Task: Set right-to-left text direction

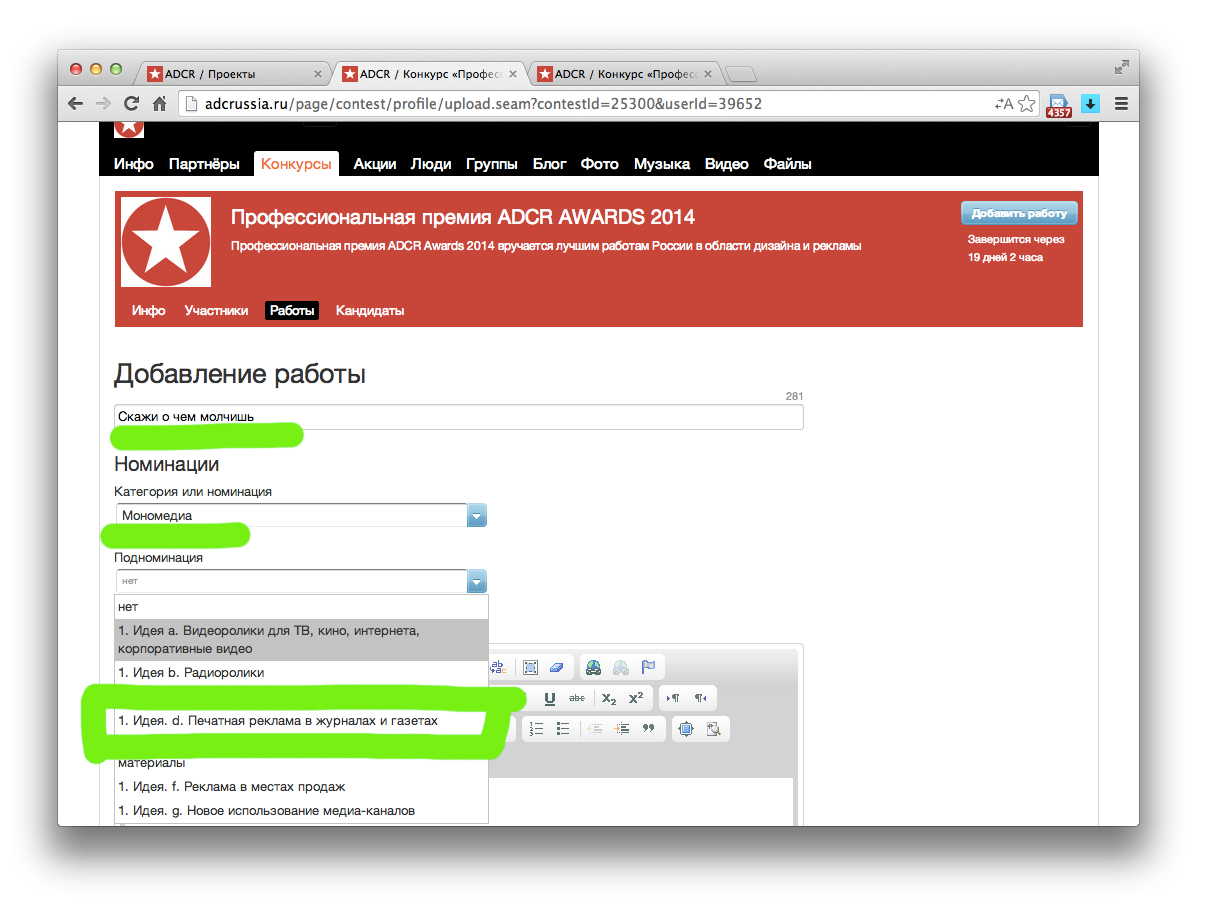Action: [700, 698]
